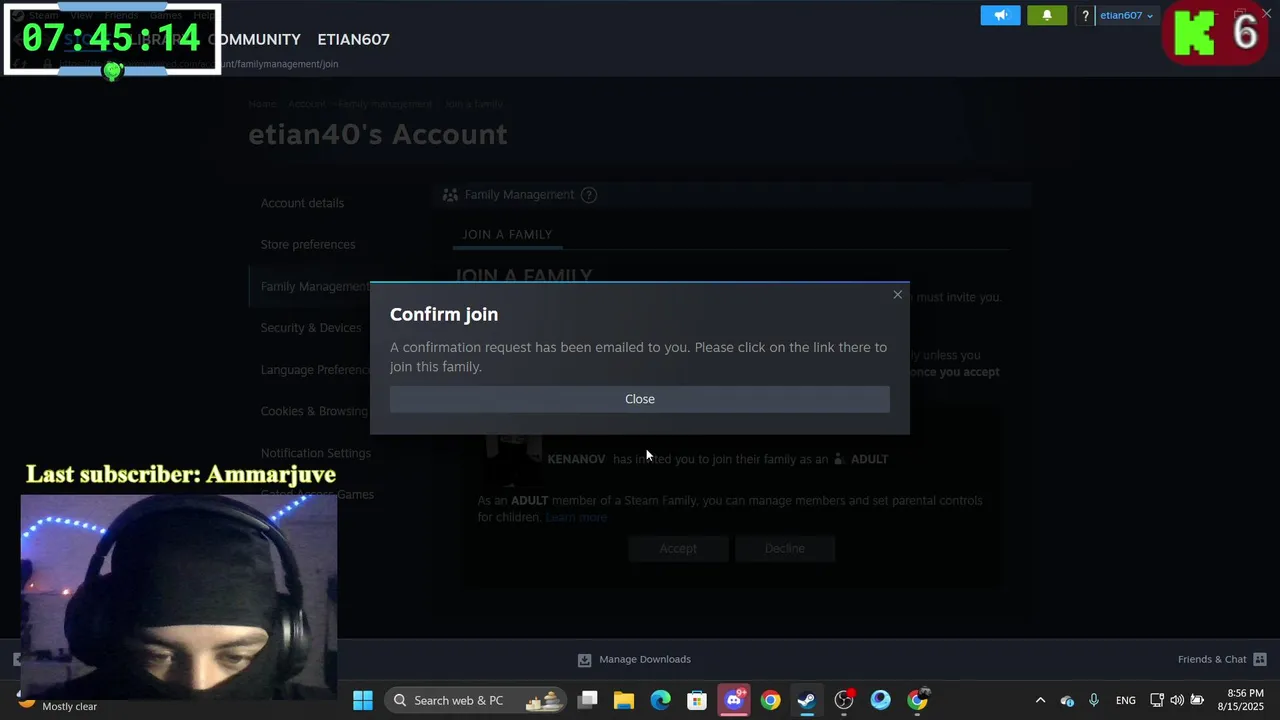
Task: Select Store preferences in sidebar
Action: click(308, 244)
